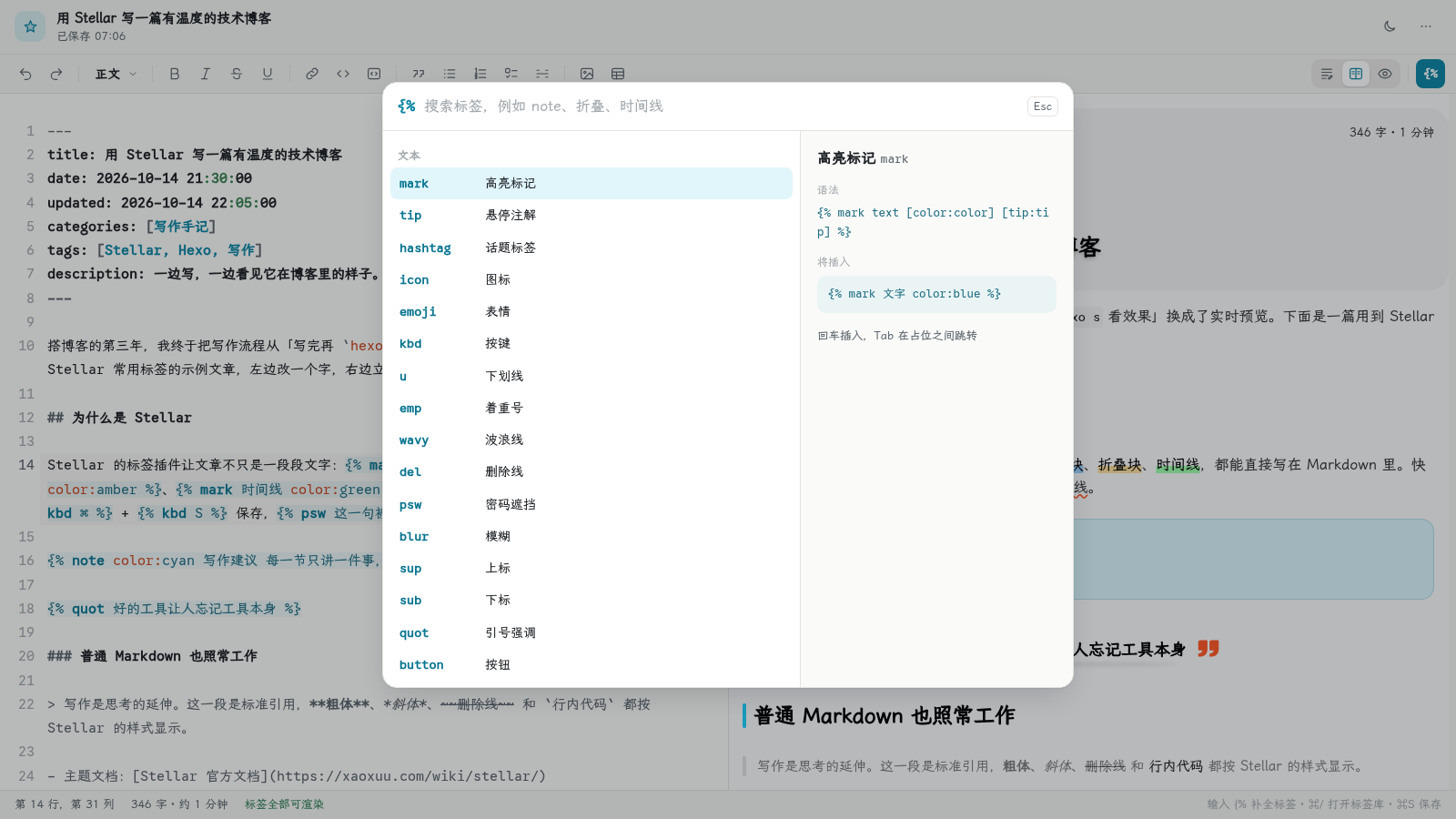The image size is (1456, 819).
Task: Pick the blur 模糊 tag
Action: 591,536
